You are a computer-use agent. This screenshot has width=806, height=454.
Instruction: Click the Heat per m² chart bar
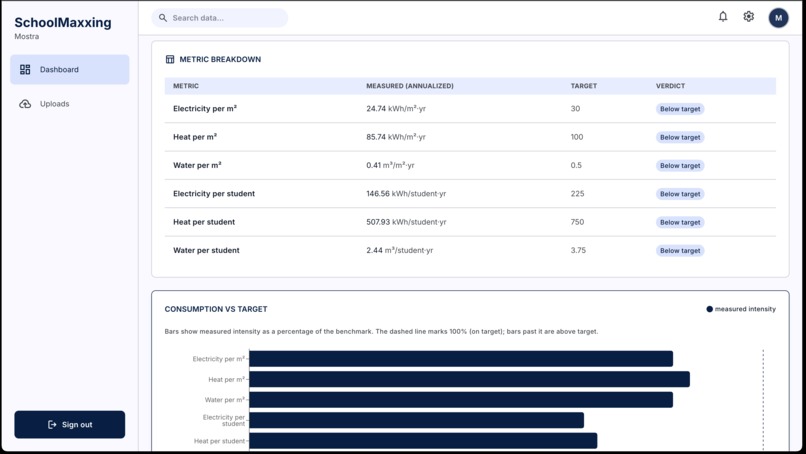click(469, 379)
